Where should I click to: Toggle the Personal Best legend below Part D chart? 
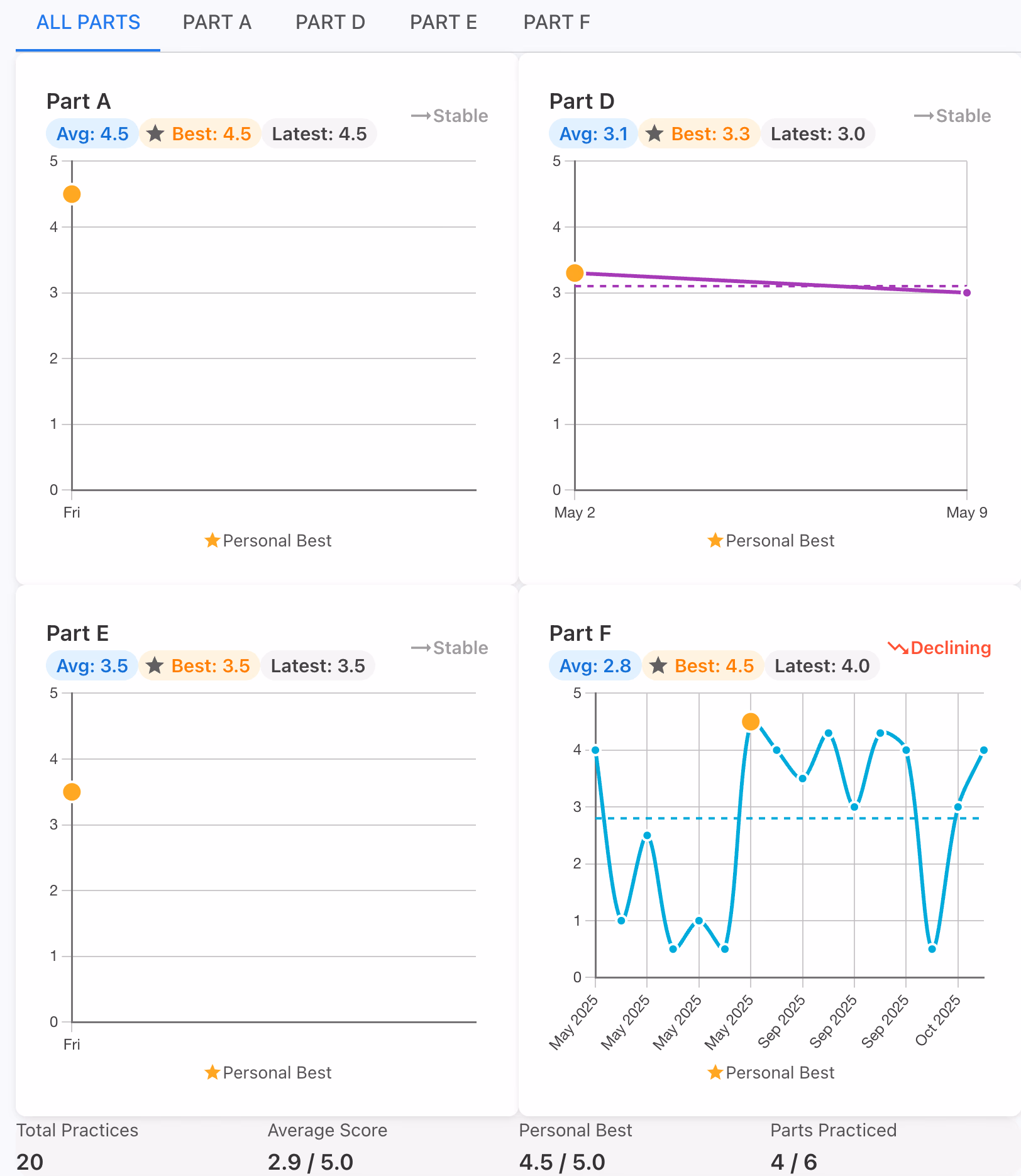pos(770,540)
